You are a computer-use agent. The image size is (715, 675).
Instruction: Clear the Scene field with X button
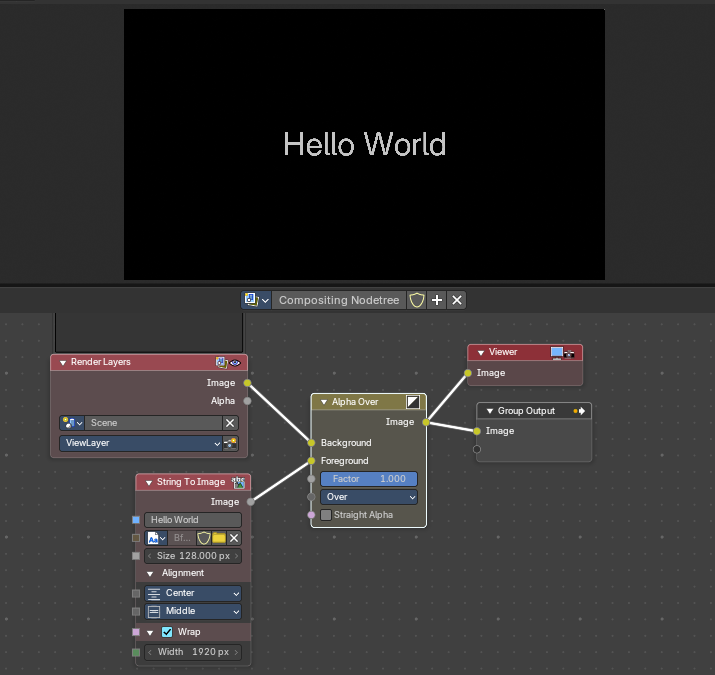(x=230, y=423)
